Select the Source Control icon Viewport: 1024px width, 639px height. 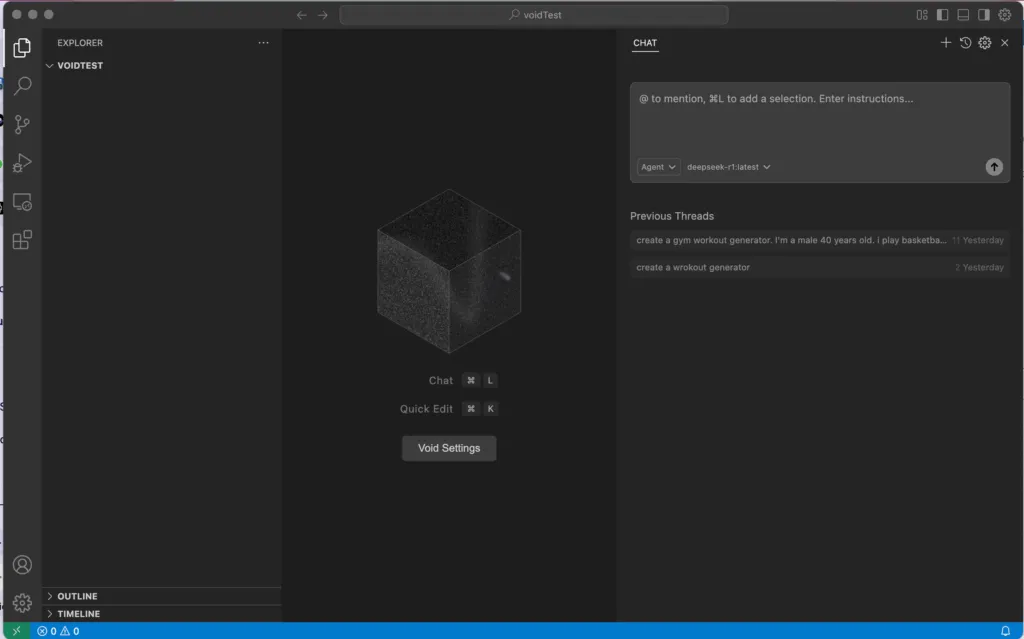coord(22,124)
